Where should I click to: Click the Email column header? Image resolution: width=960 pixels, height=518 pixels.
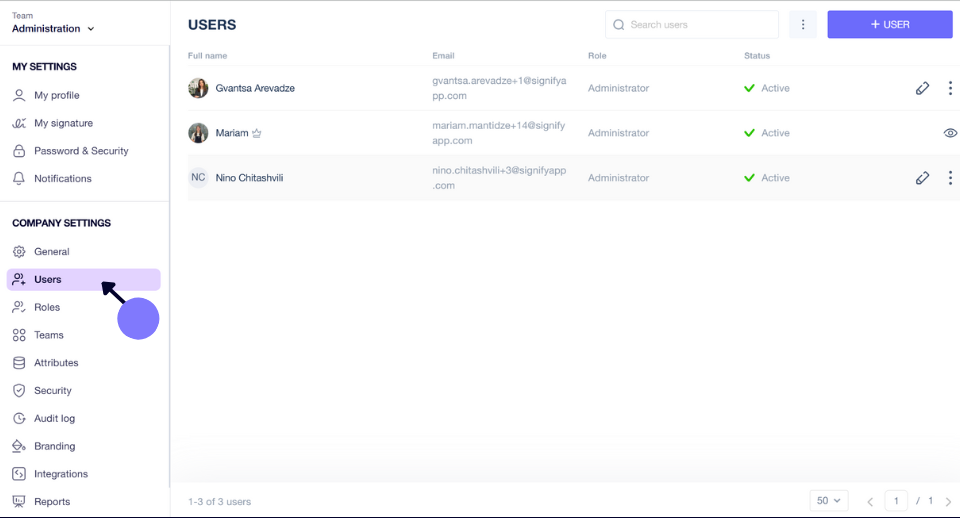(x=443, y=56)
